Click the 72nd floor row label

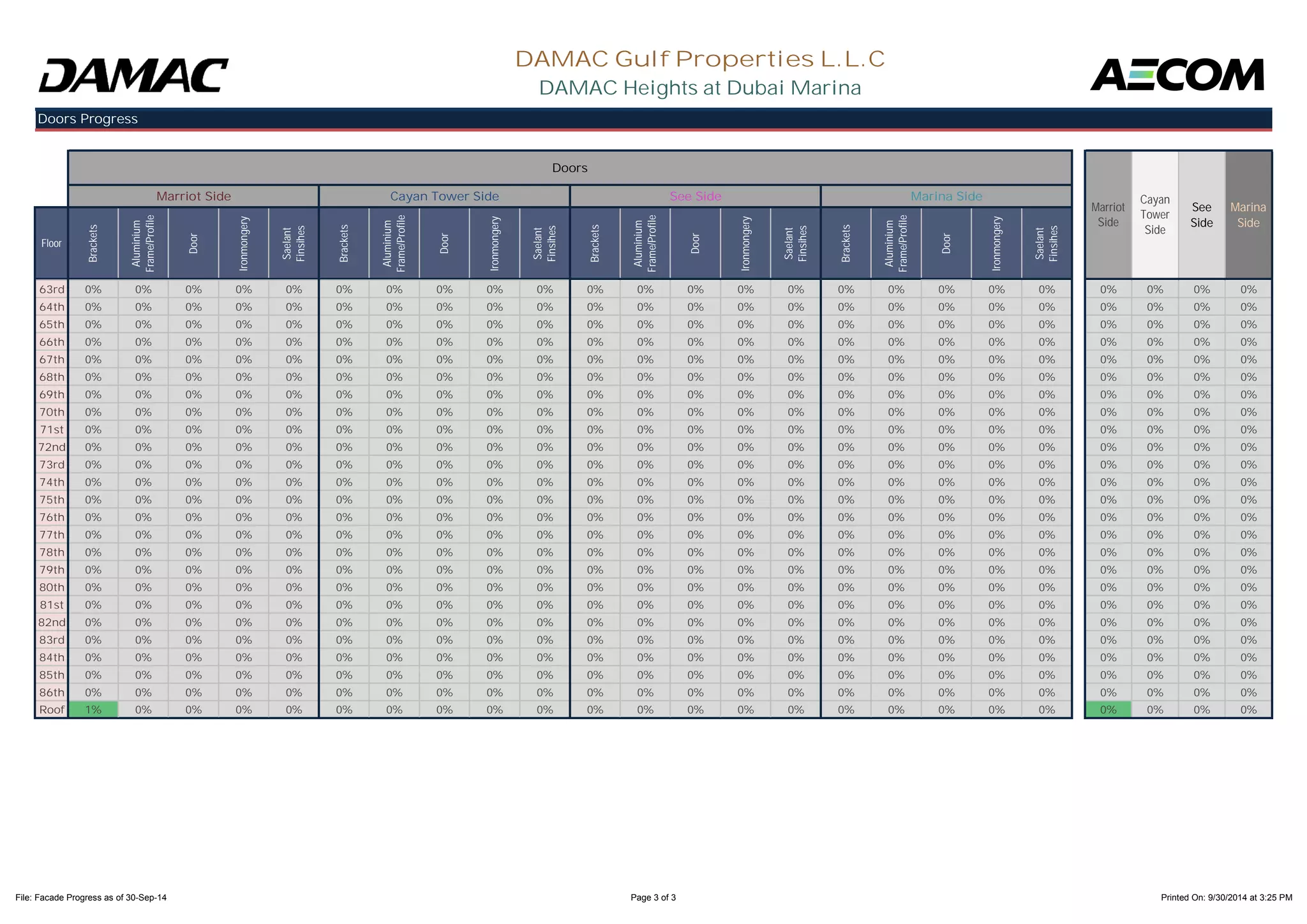(x=52, y=447)
